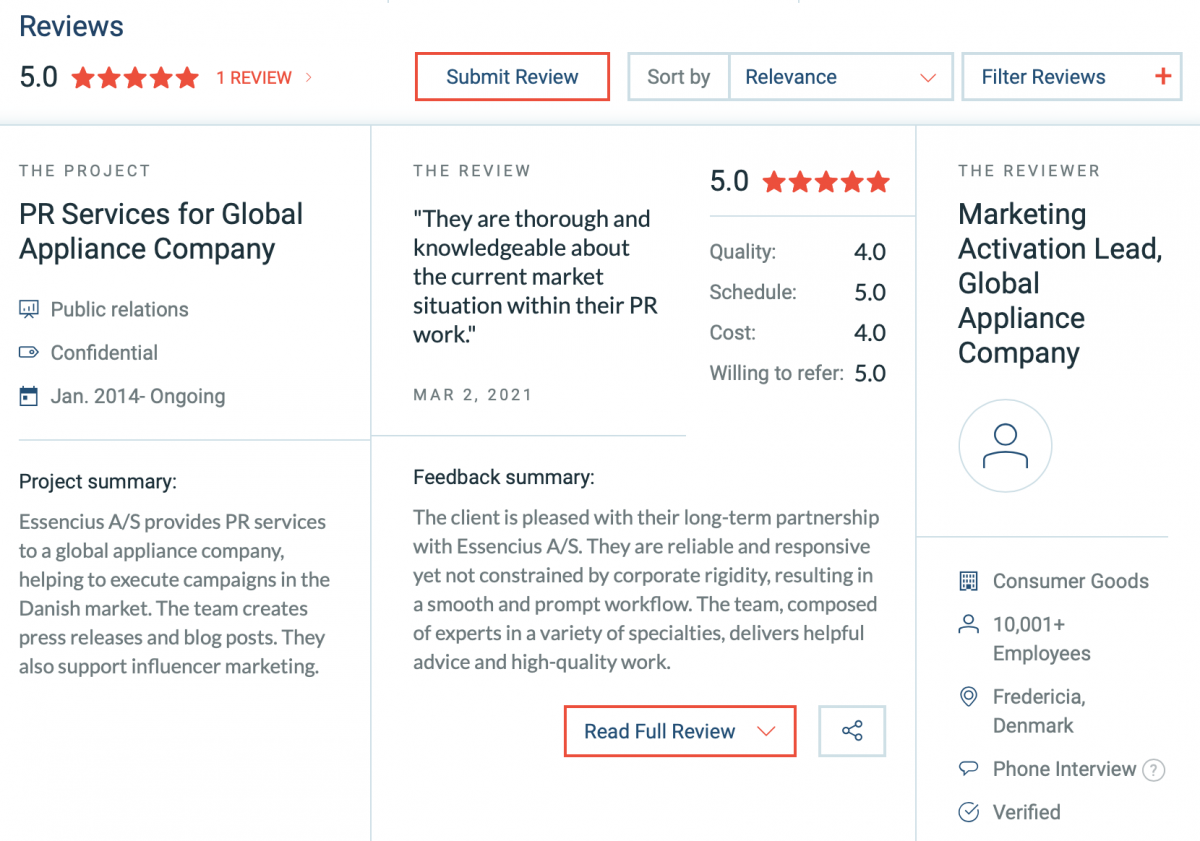1200x841 pixels.
Task: Click the Marketing Activation Lead reviewer title
Action: click(x=1060, y=283)
